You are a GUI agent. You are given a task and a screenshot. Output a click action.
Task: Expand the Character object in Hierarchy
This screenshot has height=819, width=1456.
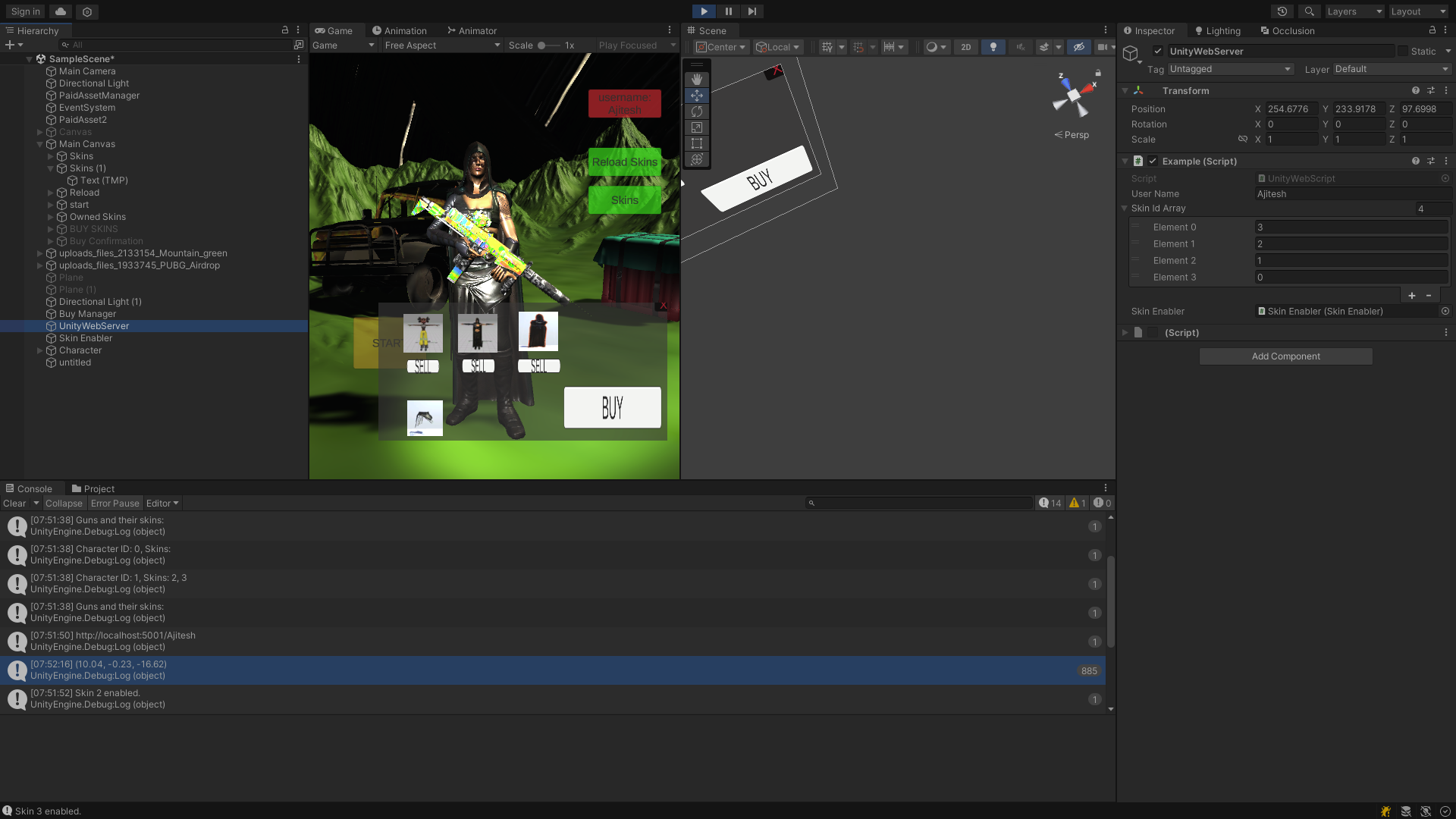(40, 350)
